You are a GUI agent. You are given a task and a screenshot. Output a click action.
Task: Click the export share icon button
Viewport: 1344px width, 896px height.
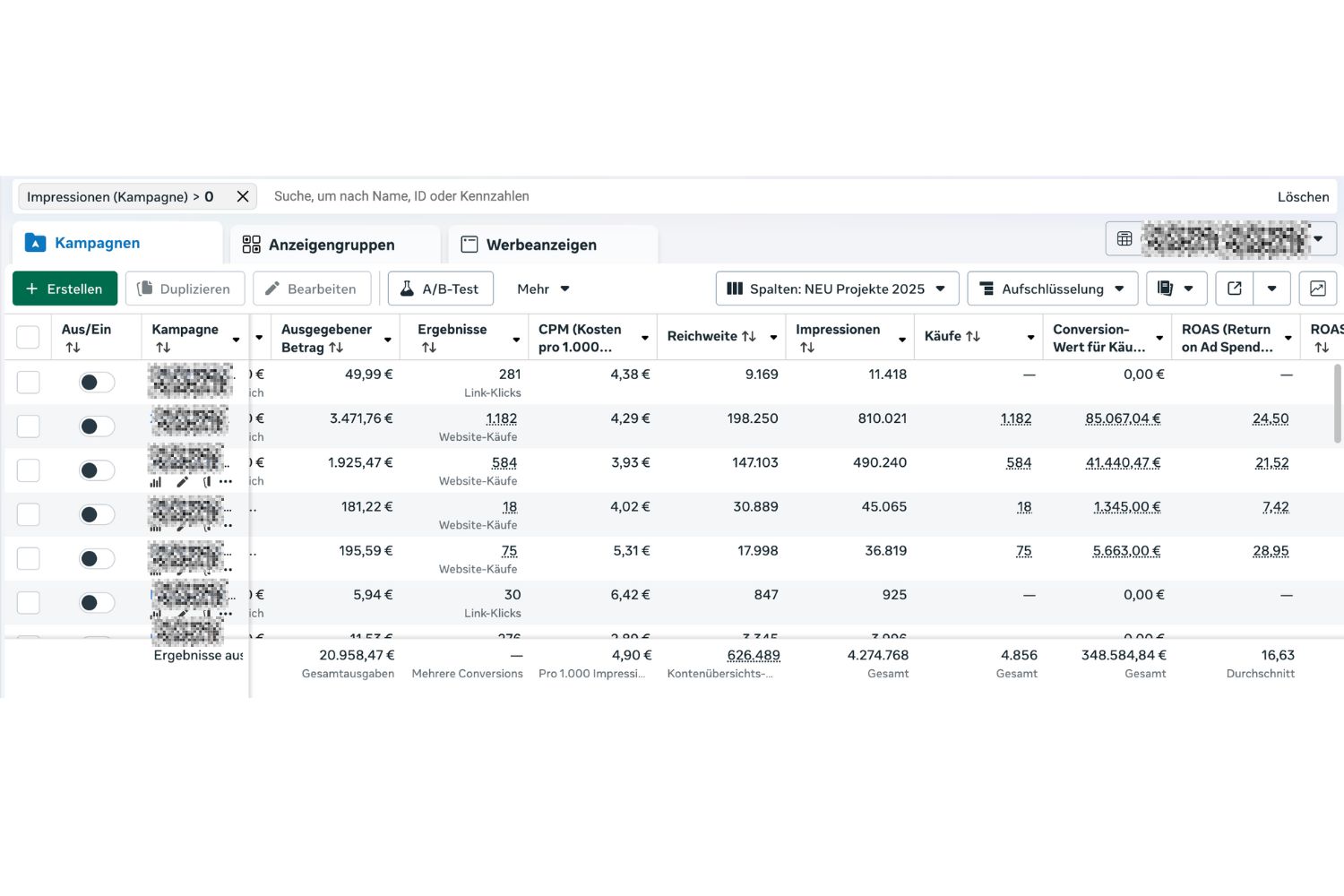click(x=1234, y=289)
